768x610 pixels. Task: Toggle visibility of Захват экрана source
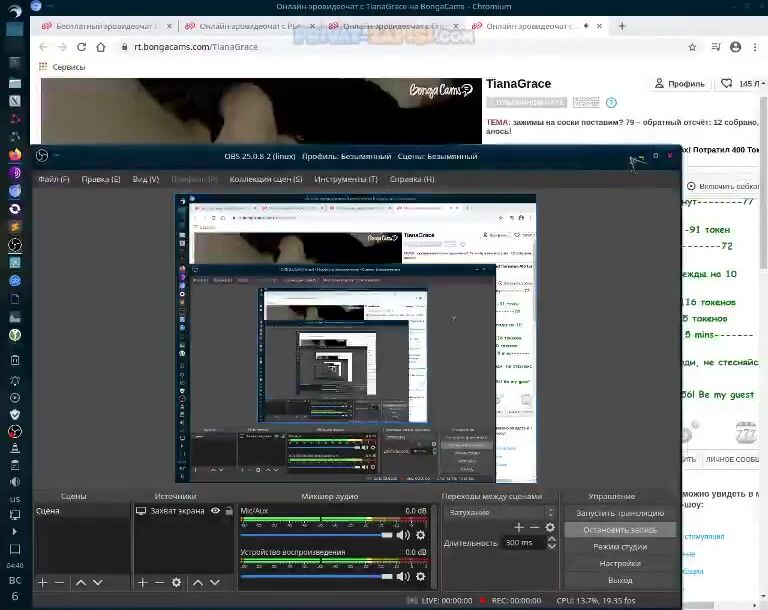pyautogui.click(x=215, y=511)
